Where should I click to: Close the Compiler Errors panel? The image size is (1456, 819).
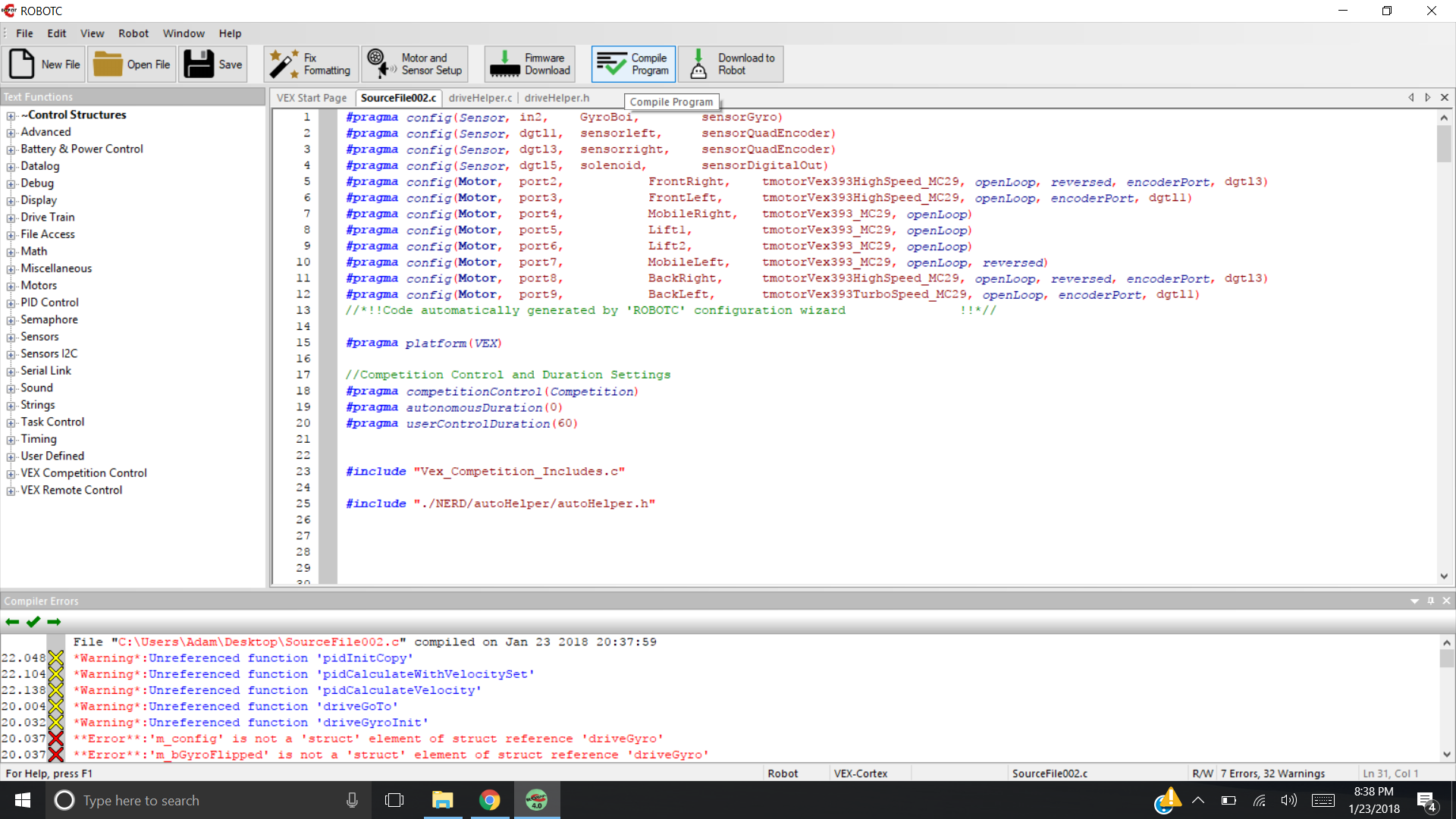[1446, 601]
